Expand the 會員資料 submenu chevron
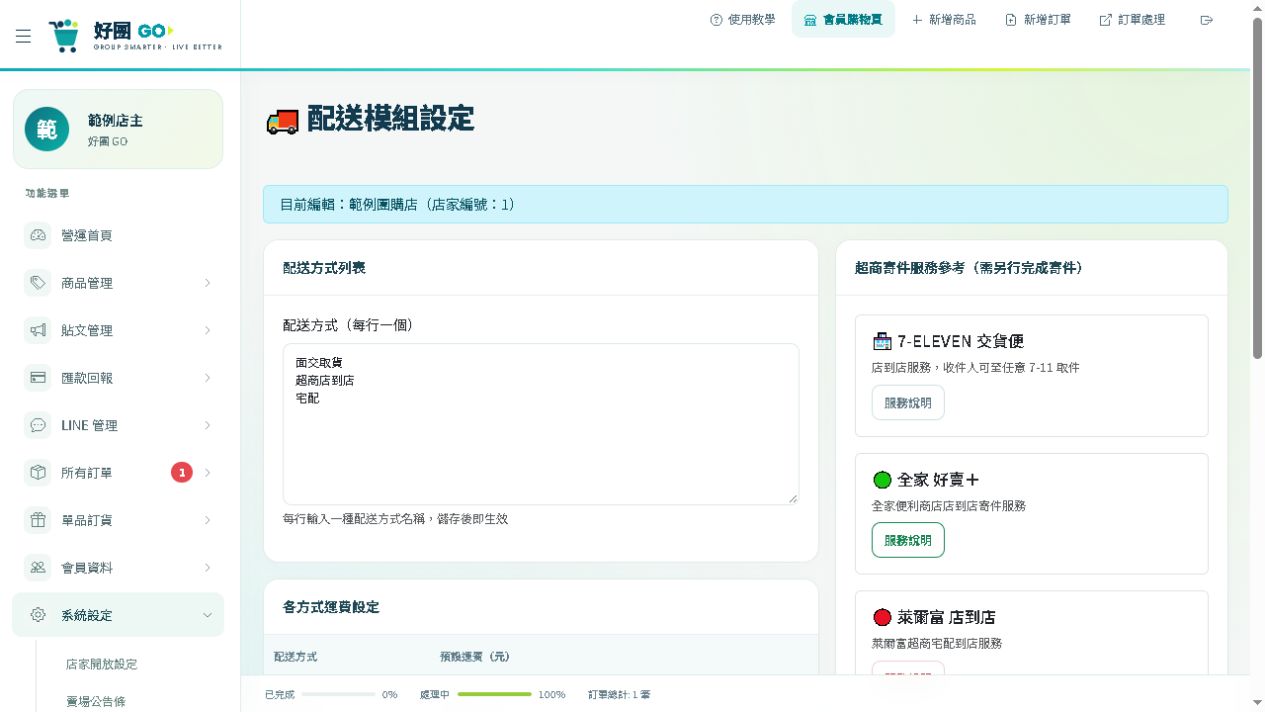 pyautogui.click(x=207, y=568)
